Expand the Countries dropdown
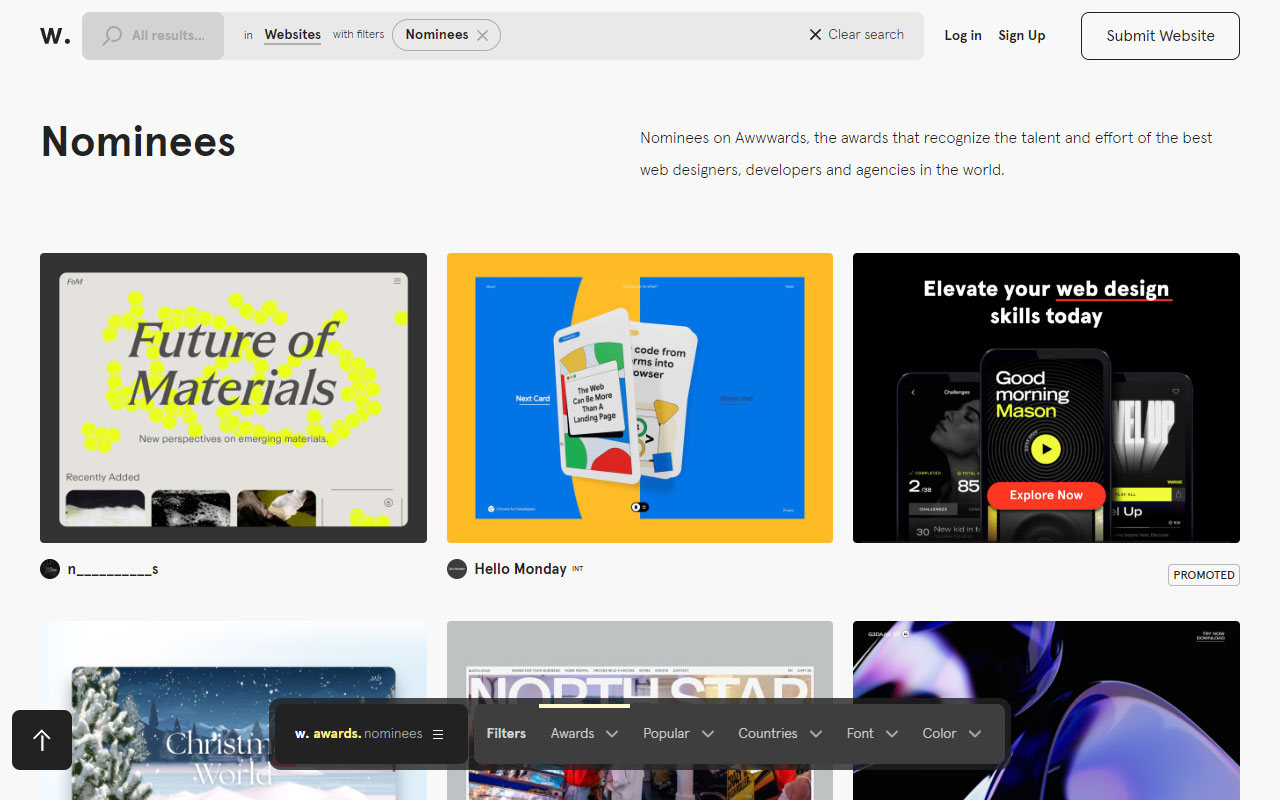1280x800 pixels. [x=779, y=733]
